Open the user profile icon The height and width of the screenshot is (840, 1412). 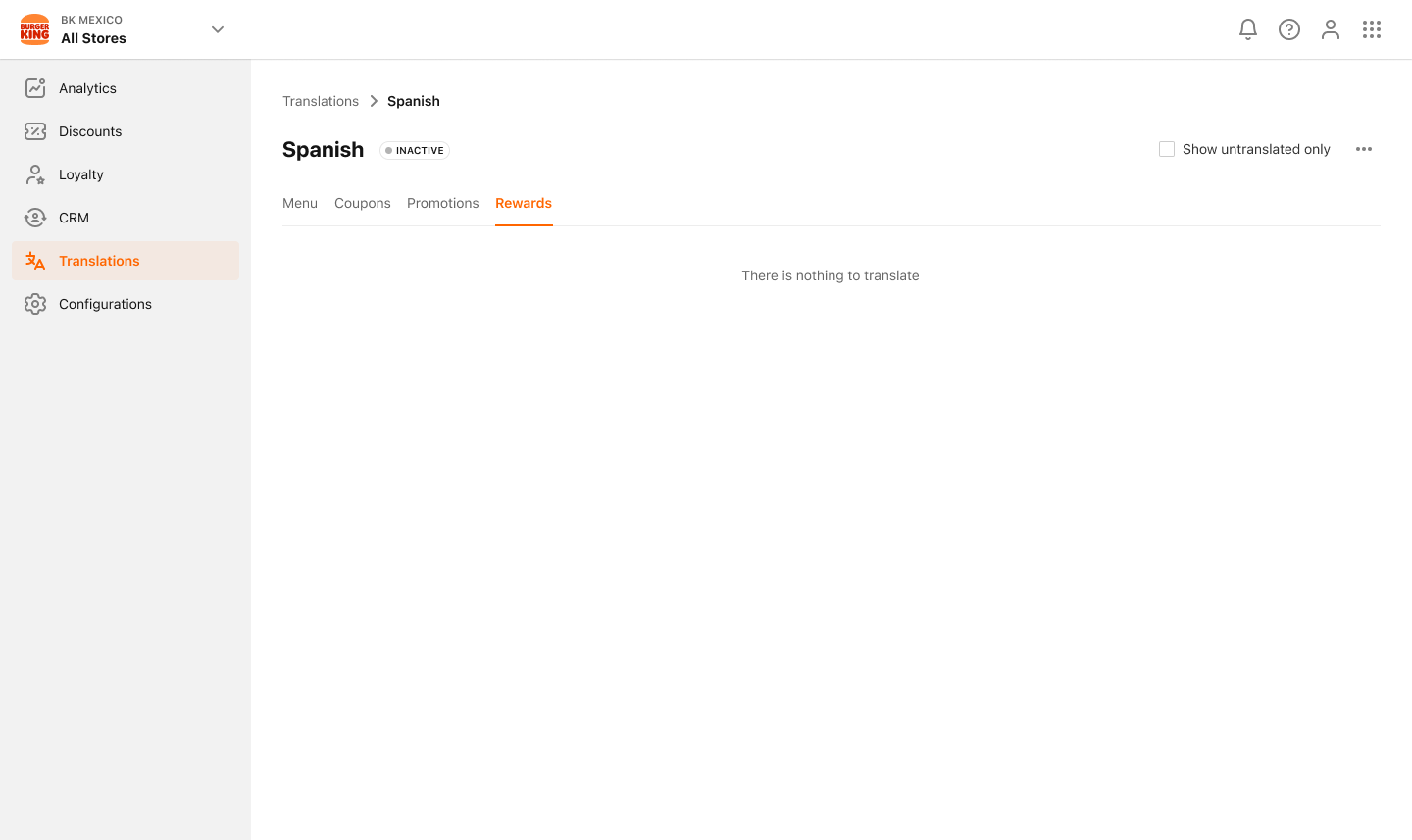pos(1331,29)
